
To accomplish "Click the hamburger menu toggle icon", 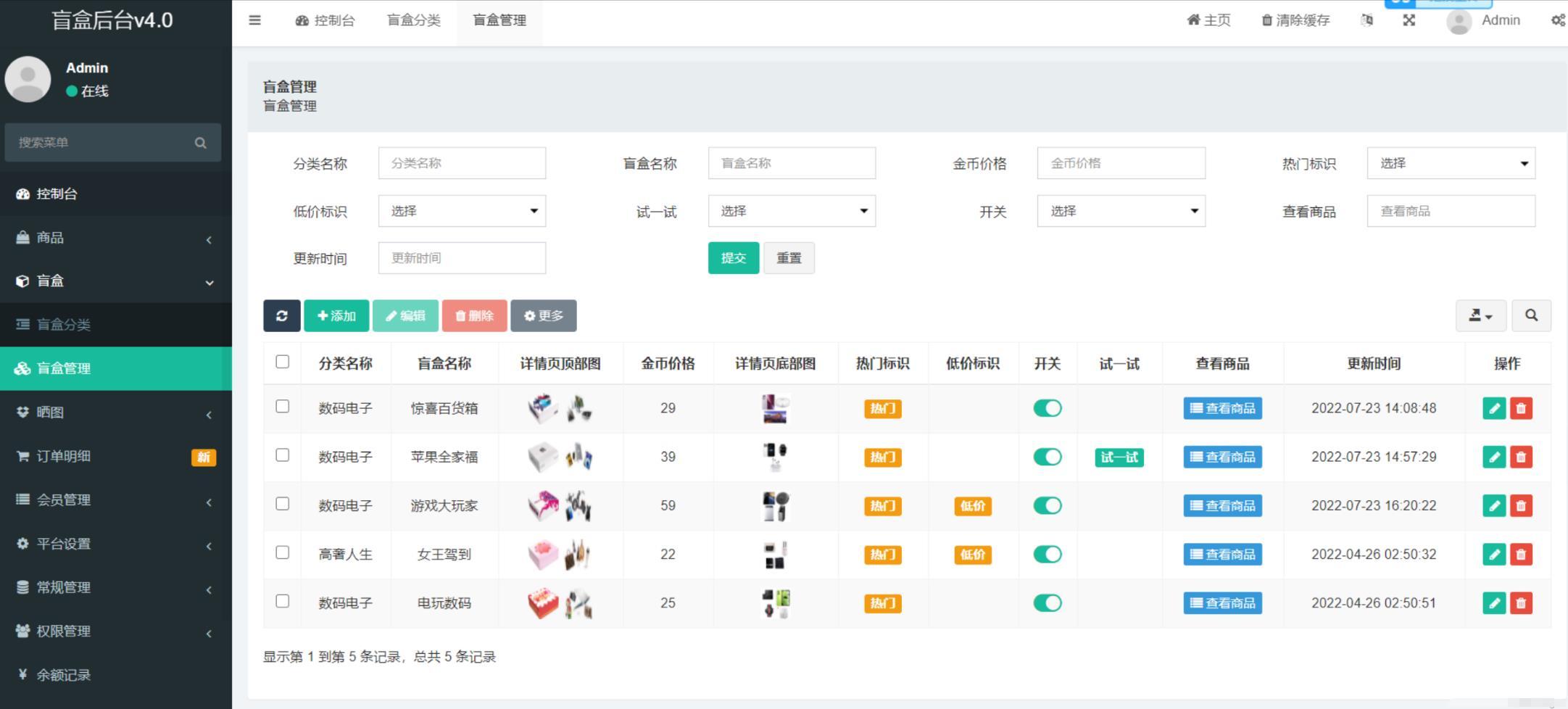I will coord(254,20).
